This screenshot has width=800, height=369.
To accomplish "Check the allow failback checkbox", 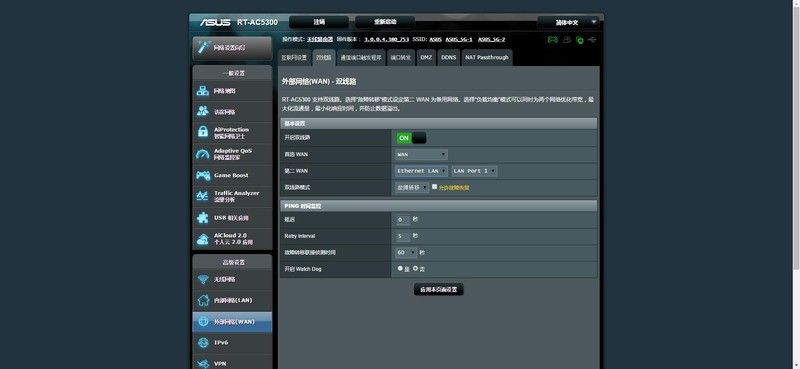I will click(435, 187).
